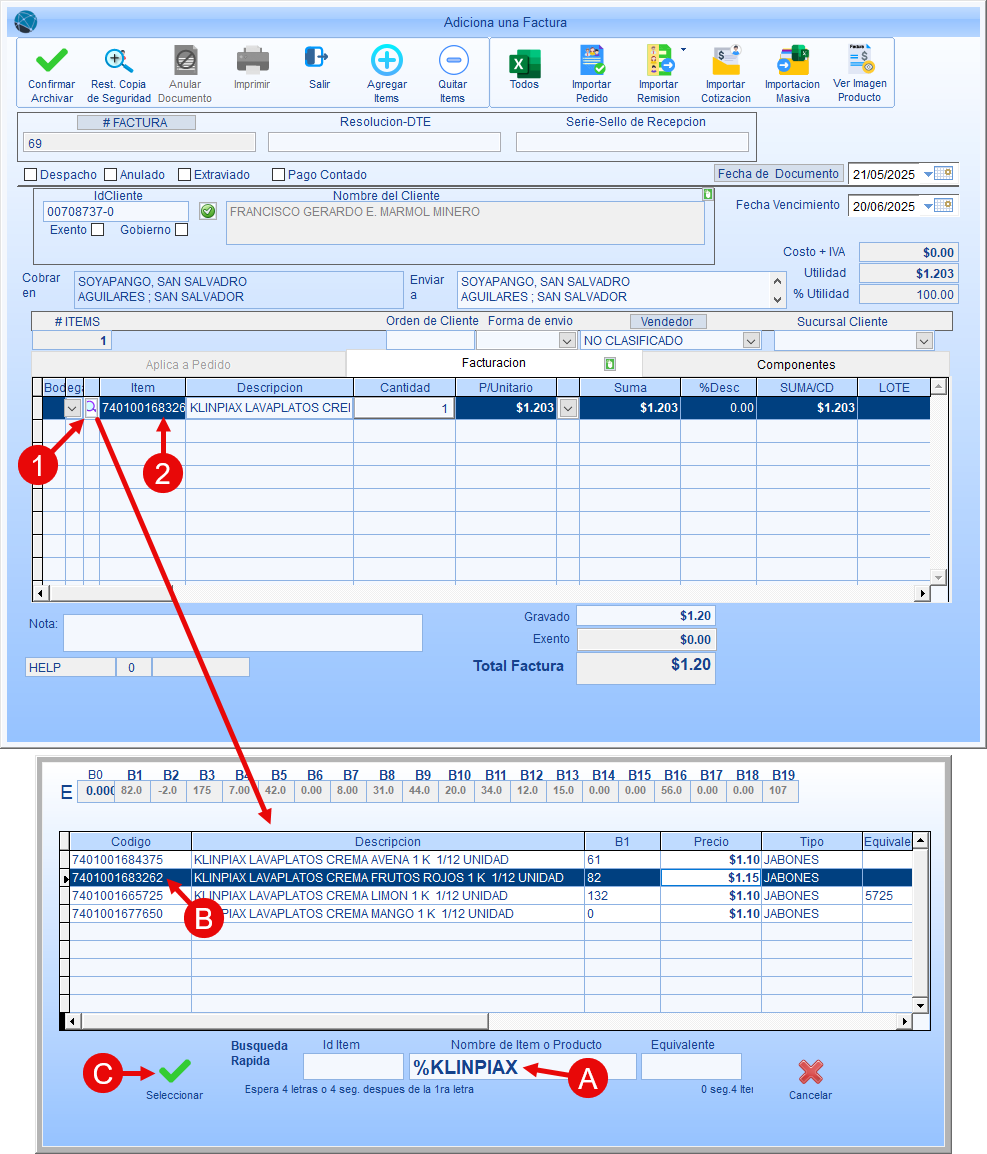Click the globe application icon in title bar

[26, 22]
